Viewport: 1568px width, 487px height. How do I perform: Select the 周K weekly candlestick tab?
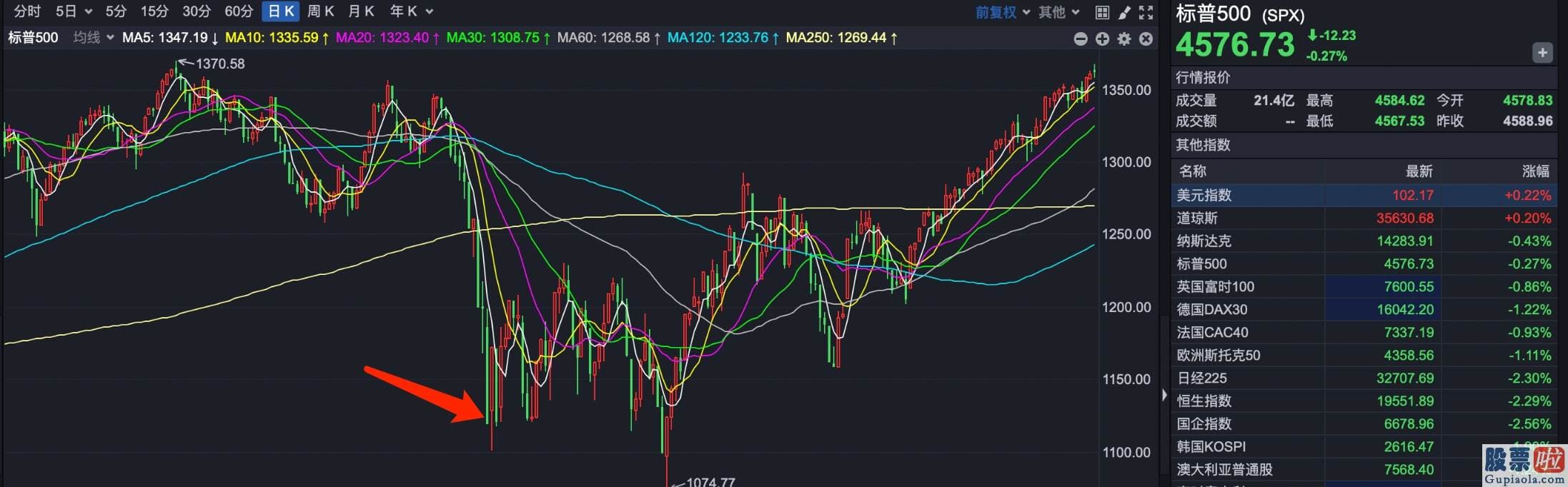coord(321,11)
